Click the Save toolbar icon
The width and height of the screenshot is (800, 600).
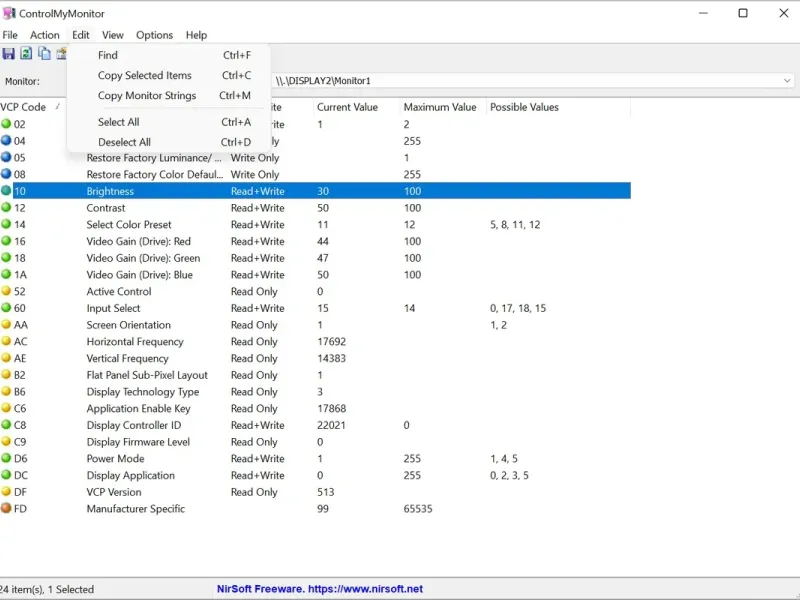(x=9, y=54)
